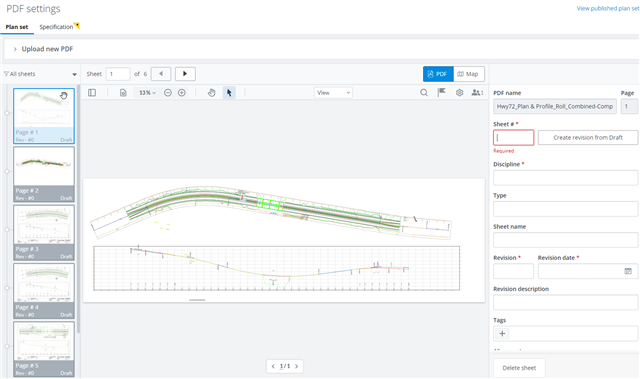Viewport: 640px width, 379px height.
Task: Open the Type field dropdown
Action: coord(565,209)
